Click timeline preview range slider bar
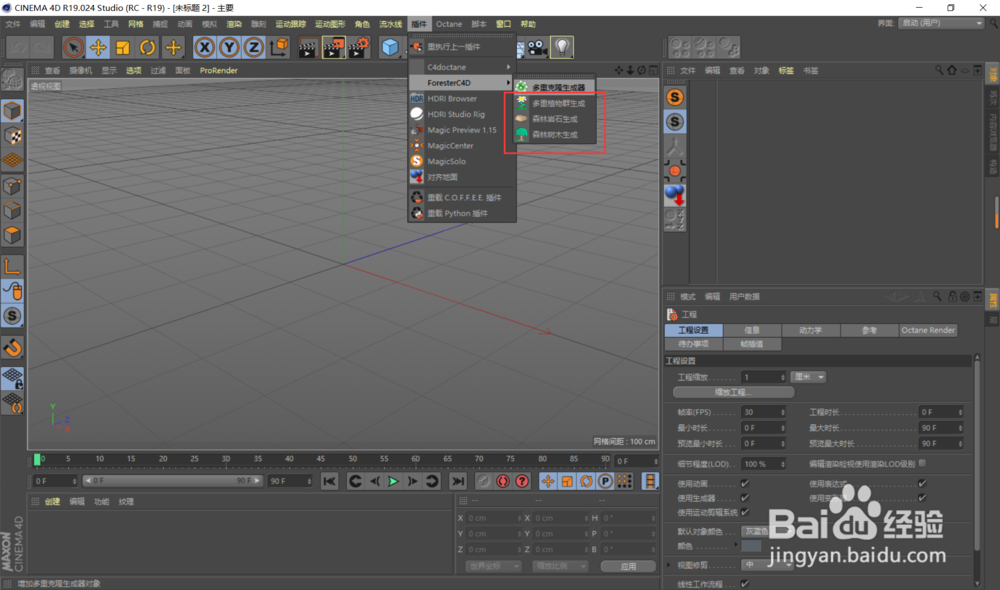The width and height of the screenshot is (1000, 590). [x=172, y=481]
